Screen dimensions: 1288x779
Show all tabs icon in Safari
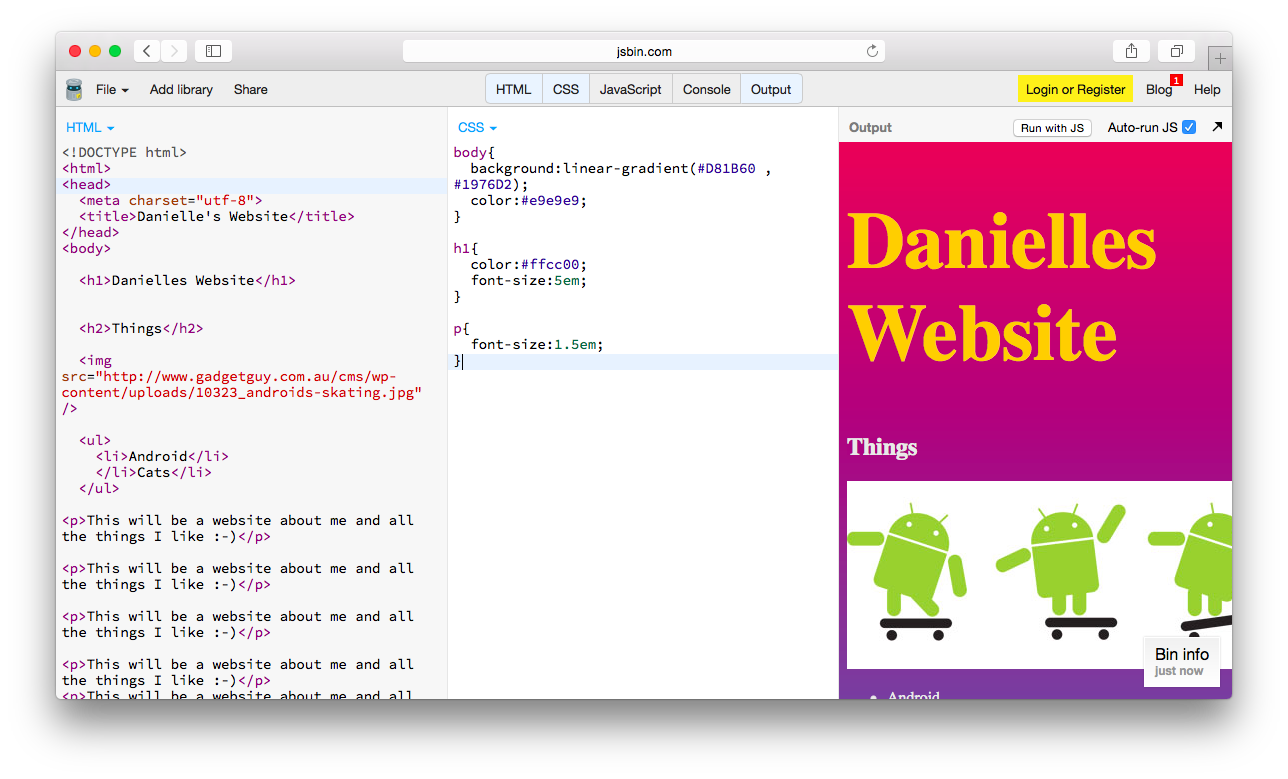(x=1176, y=51)
